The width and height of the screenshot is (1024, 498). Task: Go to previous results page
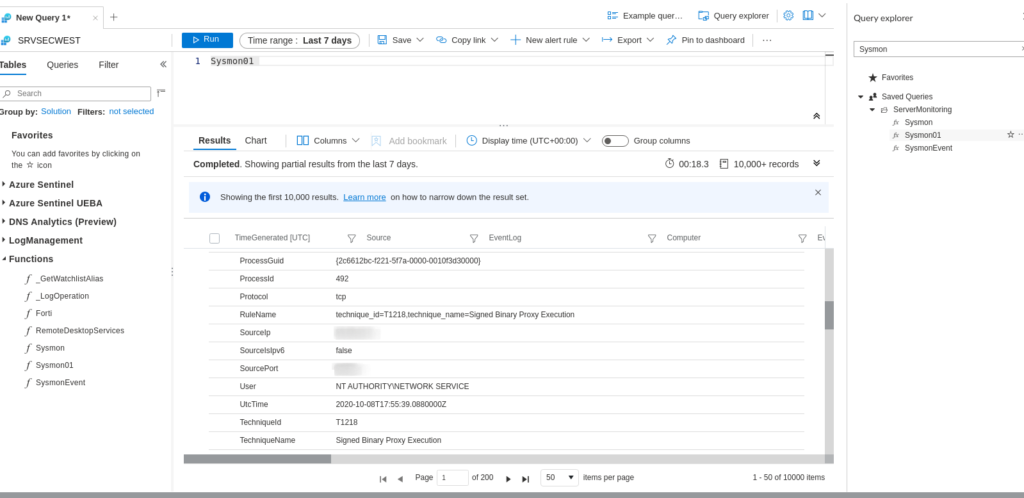(x=400, y=478)
